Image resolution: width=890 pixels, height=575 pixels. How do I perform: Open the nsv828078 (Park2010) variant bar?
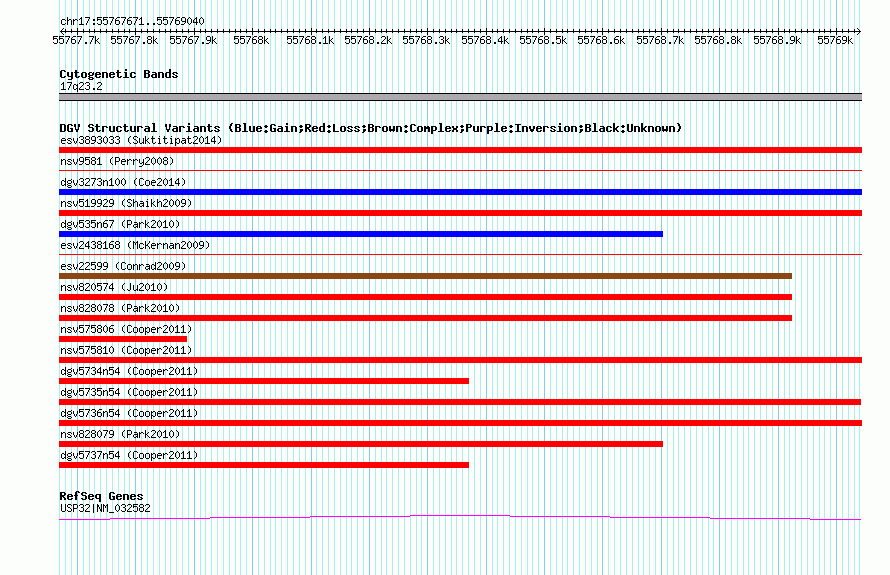pyautogui.click(x=425, y=318)
